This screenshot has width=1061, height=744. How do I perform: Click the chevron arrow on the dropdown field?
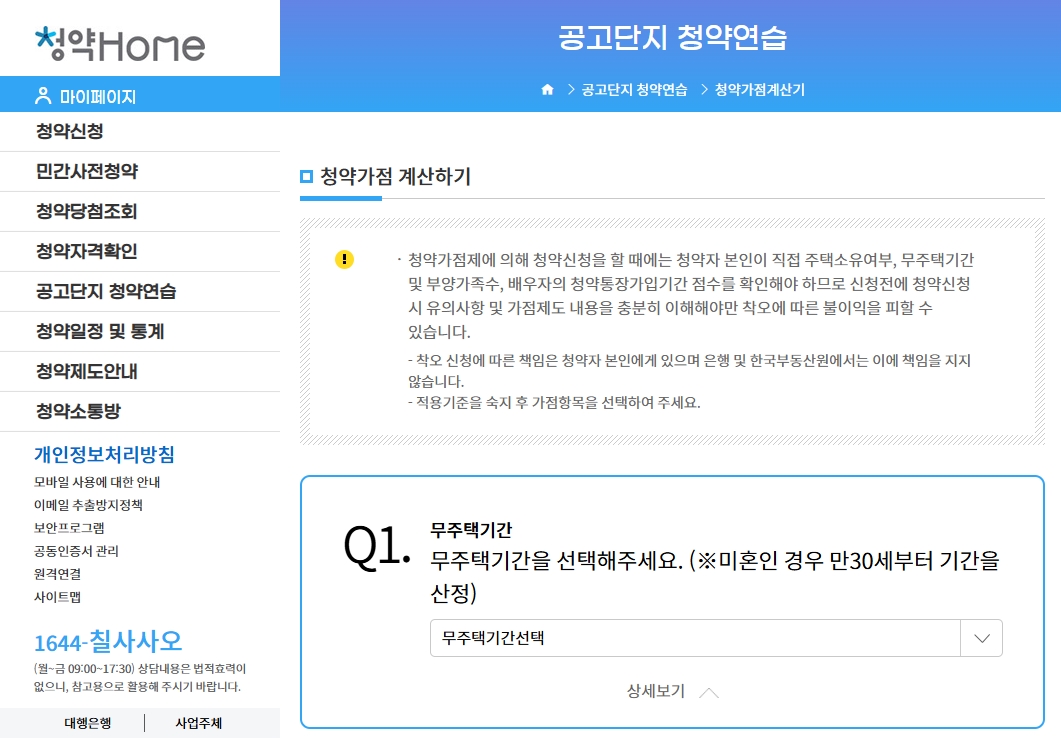point(983,638)
